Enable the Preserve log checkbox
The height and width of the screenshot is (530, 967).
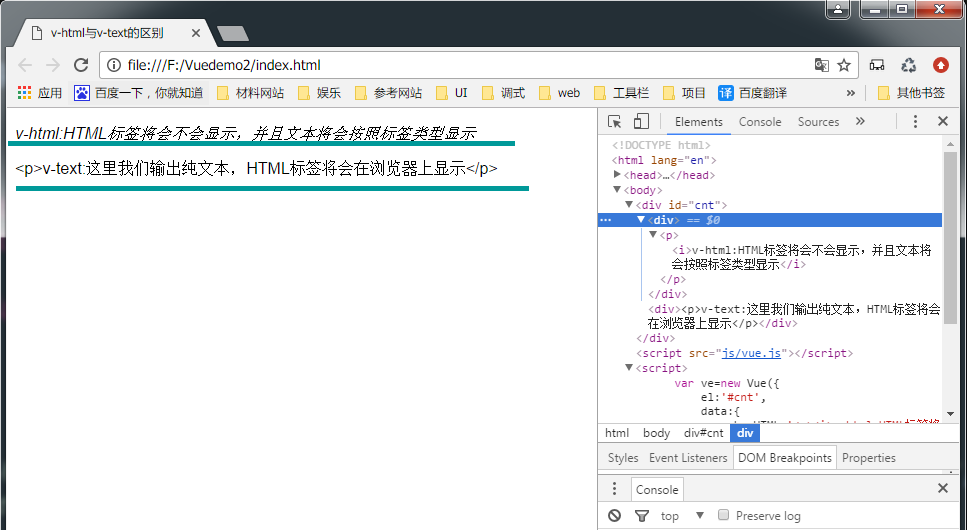(x=723, y=515)
